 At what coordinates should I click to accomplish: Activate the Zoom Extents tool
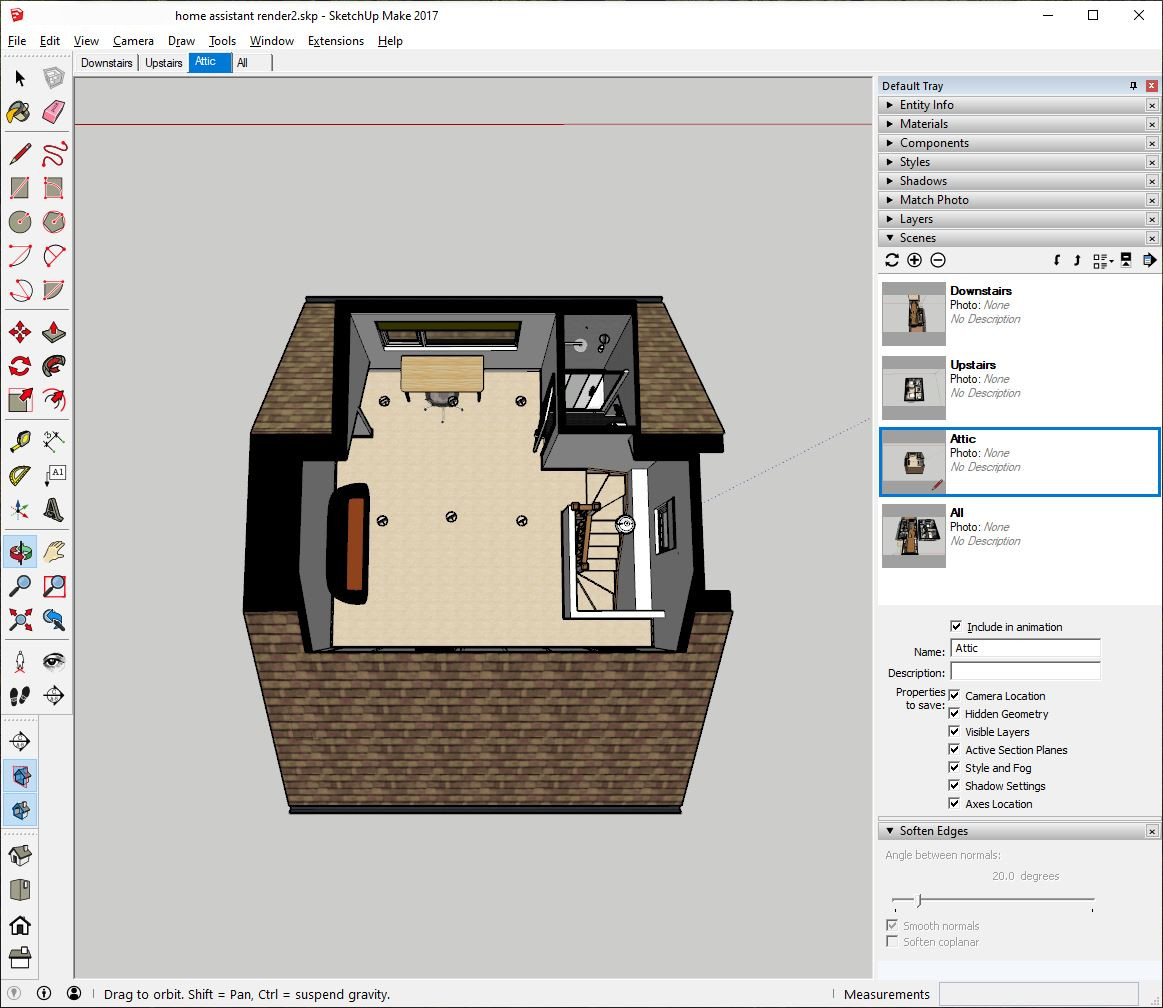coord(19,622)
